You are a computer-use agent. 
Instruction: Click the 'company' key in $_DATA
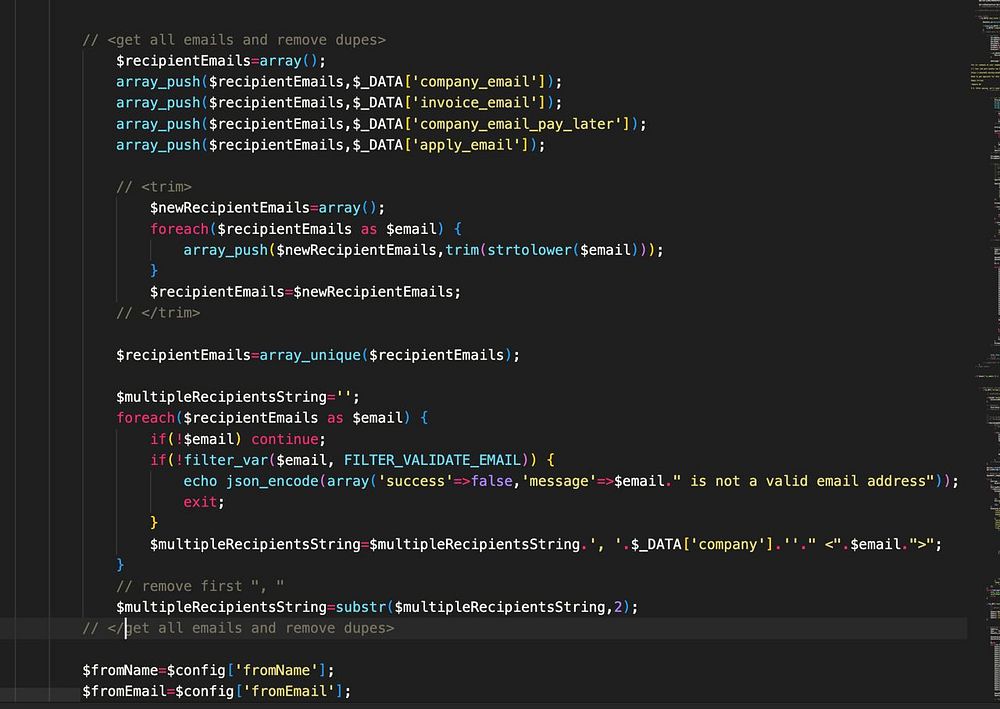click(728, 545)
